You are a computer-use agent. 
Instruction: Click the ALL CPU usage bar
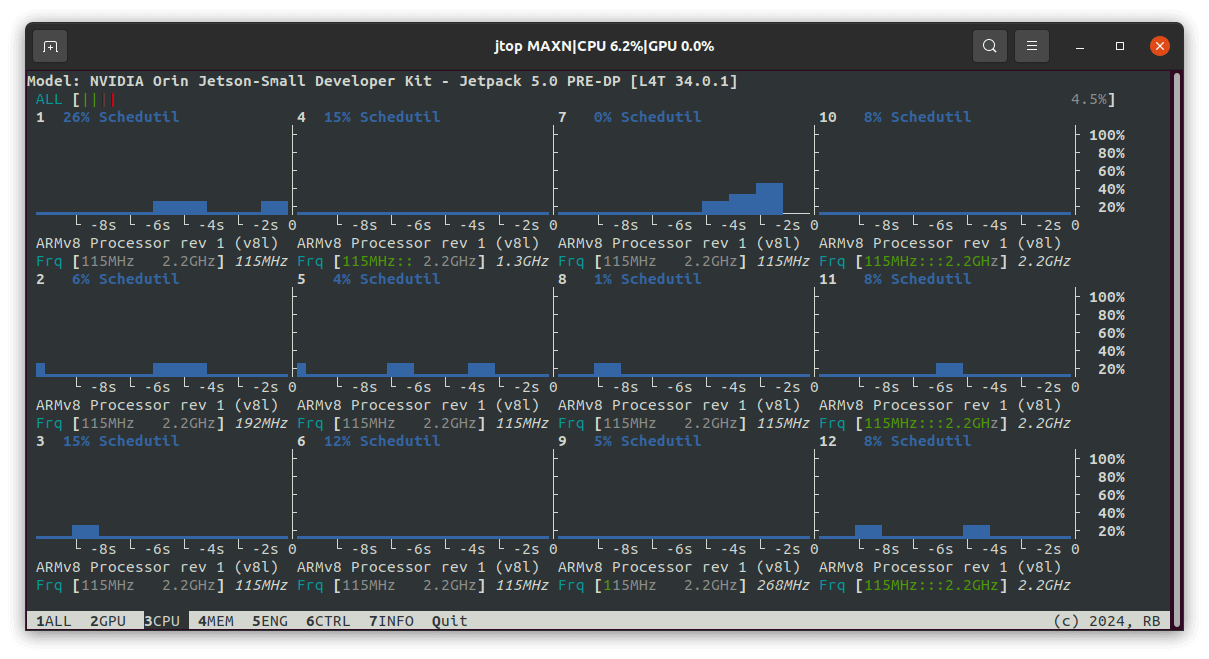click(575, 99)
